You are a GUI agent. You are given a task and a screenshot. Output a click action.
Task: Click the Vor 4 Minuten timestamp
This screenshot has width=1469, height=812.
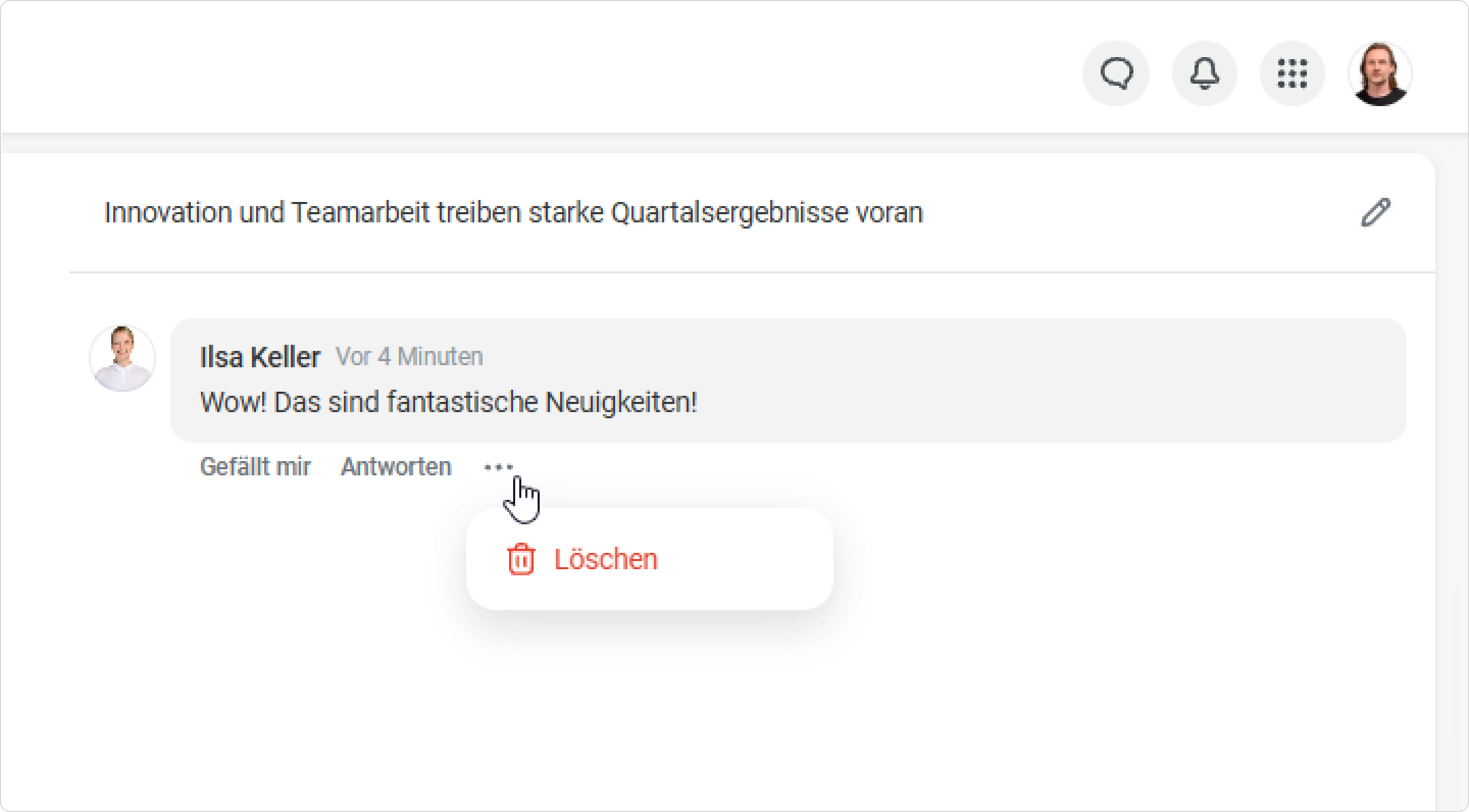[409, 357]
